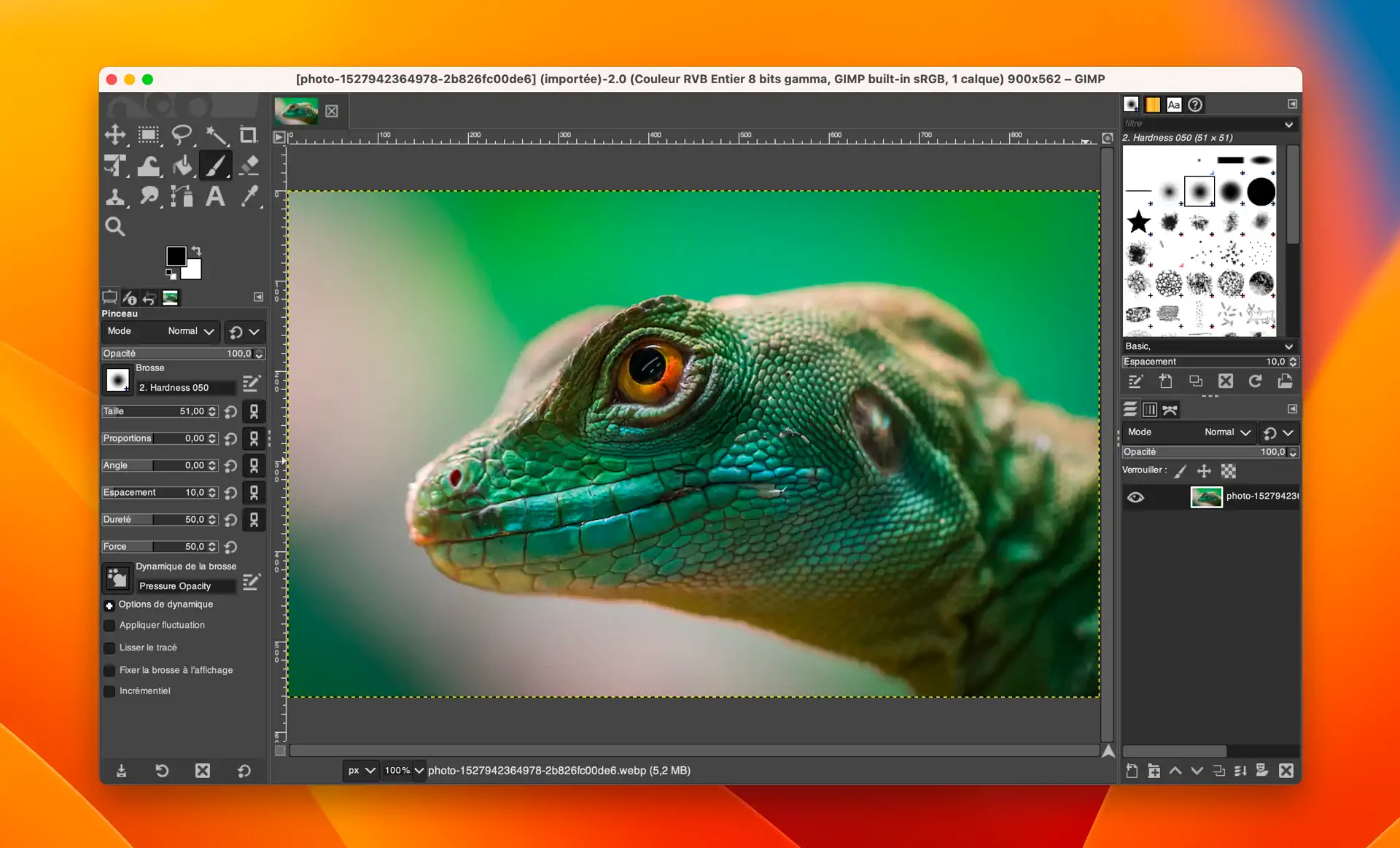Select the Zoom magnifier tool
1400x848 pixels.
tap(114, 227)
